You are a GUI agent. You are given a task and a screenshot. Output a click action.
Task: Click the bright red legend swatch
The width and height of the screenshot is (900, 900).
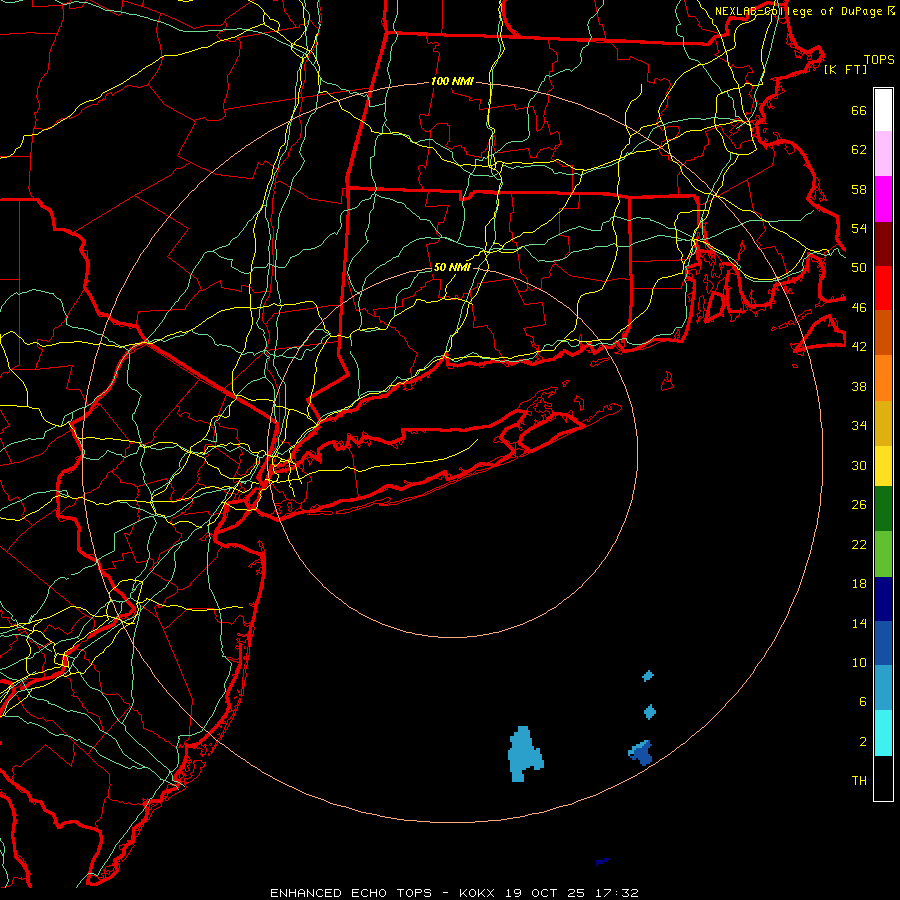[x=883, y=288]
